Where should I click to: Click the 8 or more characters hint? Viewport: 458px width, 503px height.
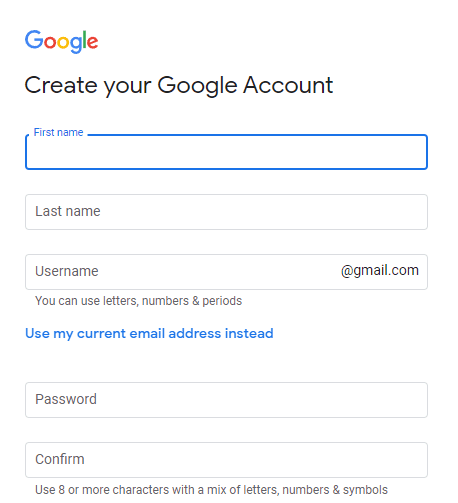[211, 490]
